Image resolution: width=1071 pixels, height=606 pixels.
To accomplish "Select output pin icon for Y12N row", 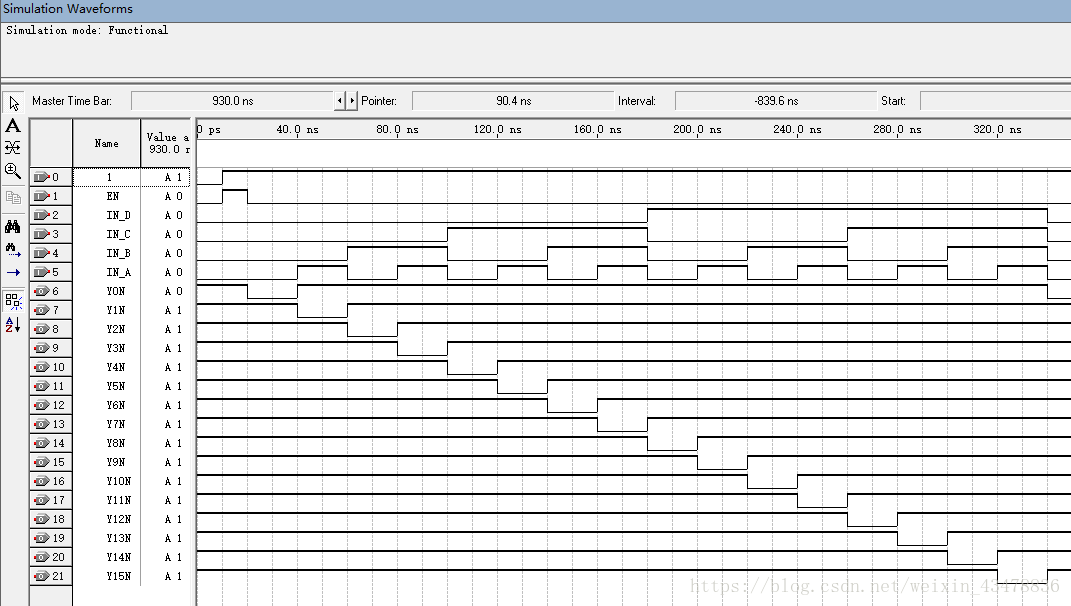I will point(42,519).
